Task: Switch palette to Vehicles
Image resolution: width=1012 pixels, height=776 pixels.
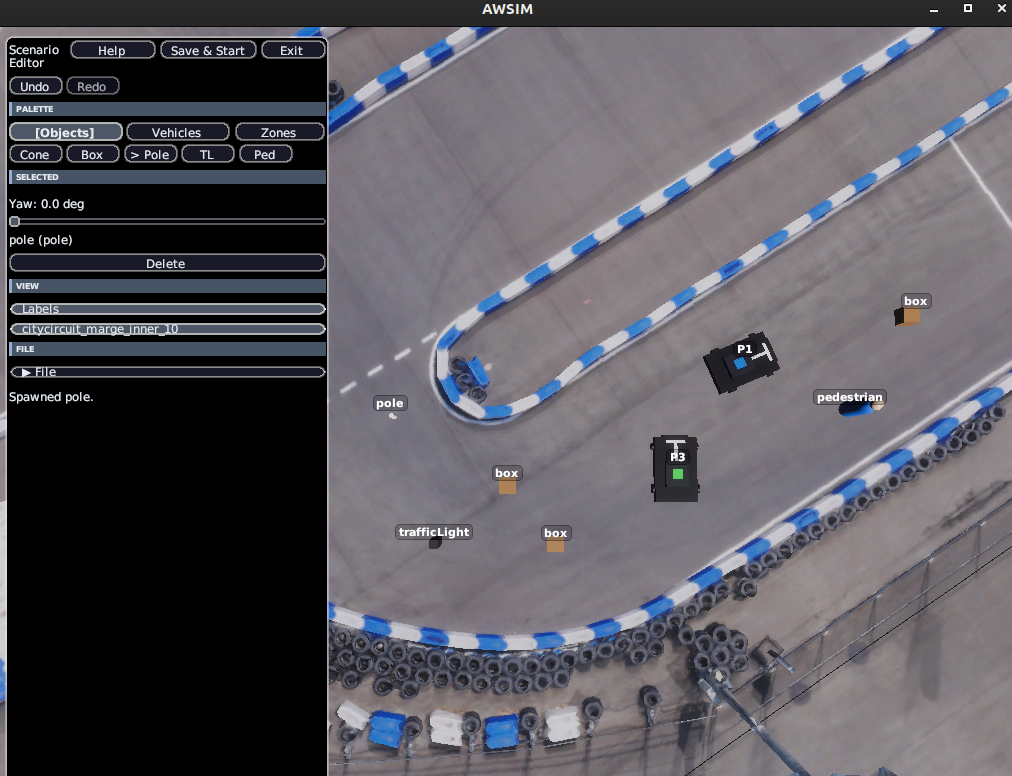Action: click(177, 132)
